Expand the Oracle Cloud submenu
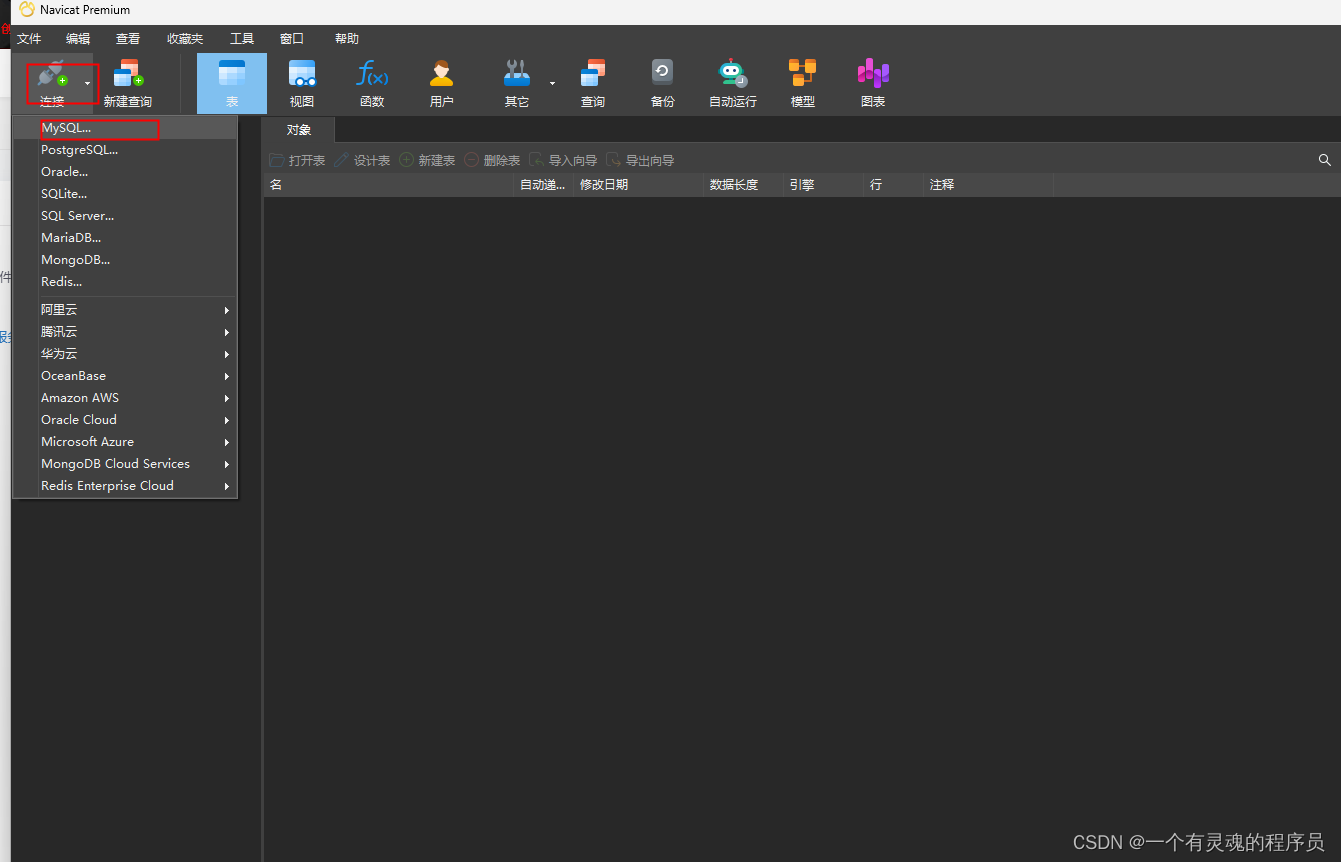The height and width of the screenshot is (862, 1341). 125,420
